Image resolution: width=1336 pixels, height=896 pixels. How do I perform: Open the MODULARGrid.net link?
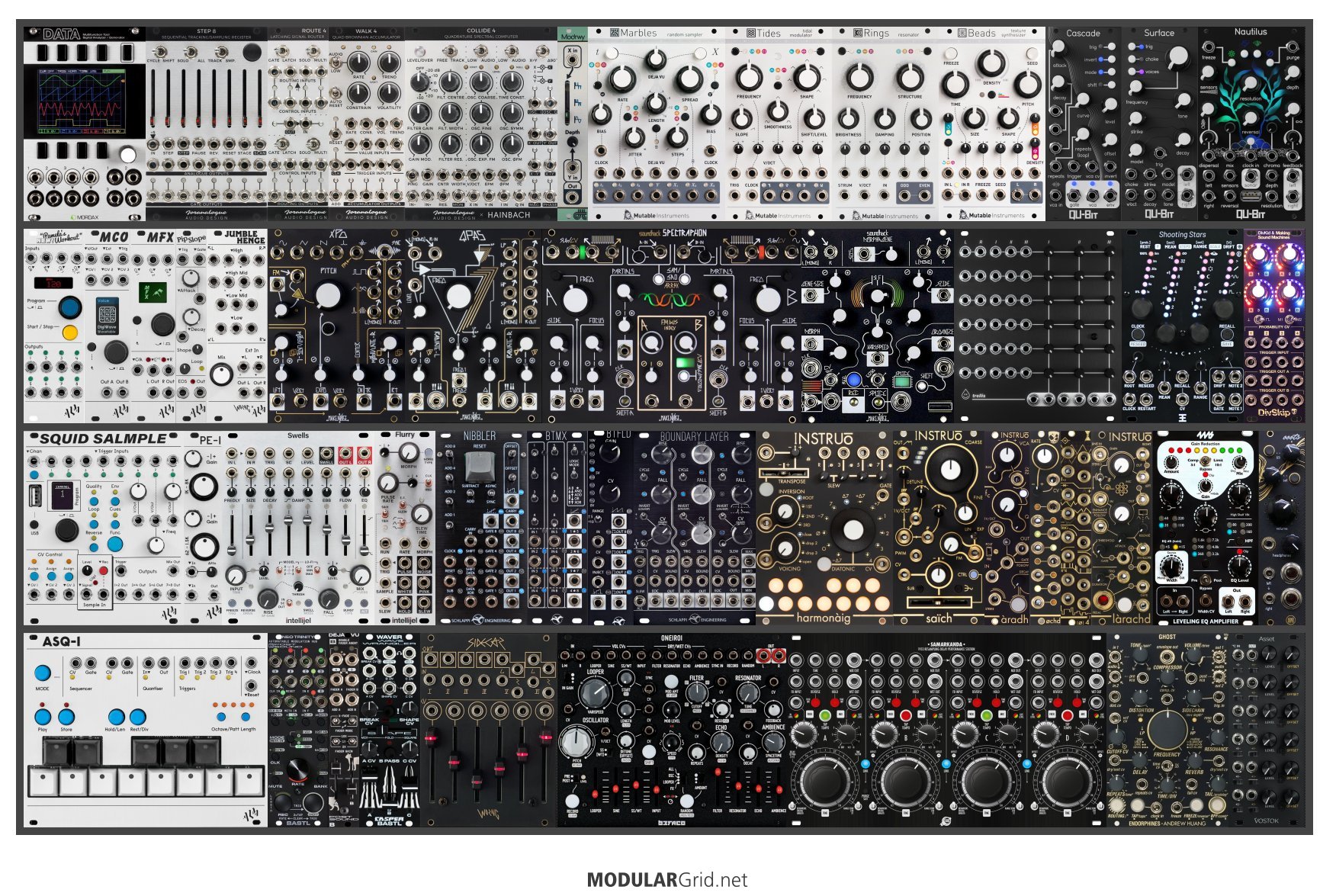click(667, 880)
